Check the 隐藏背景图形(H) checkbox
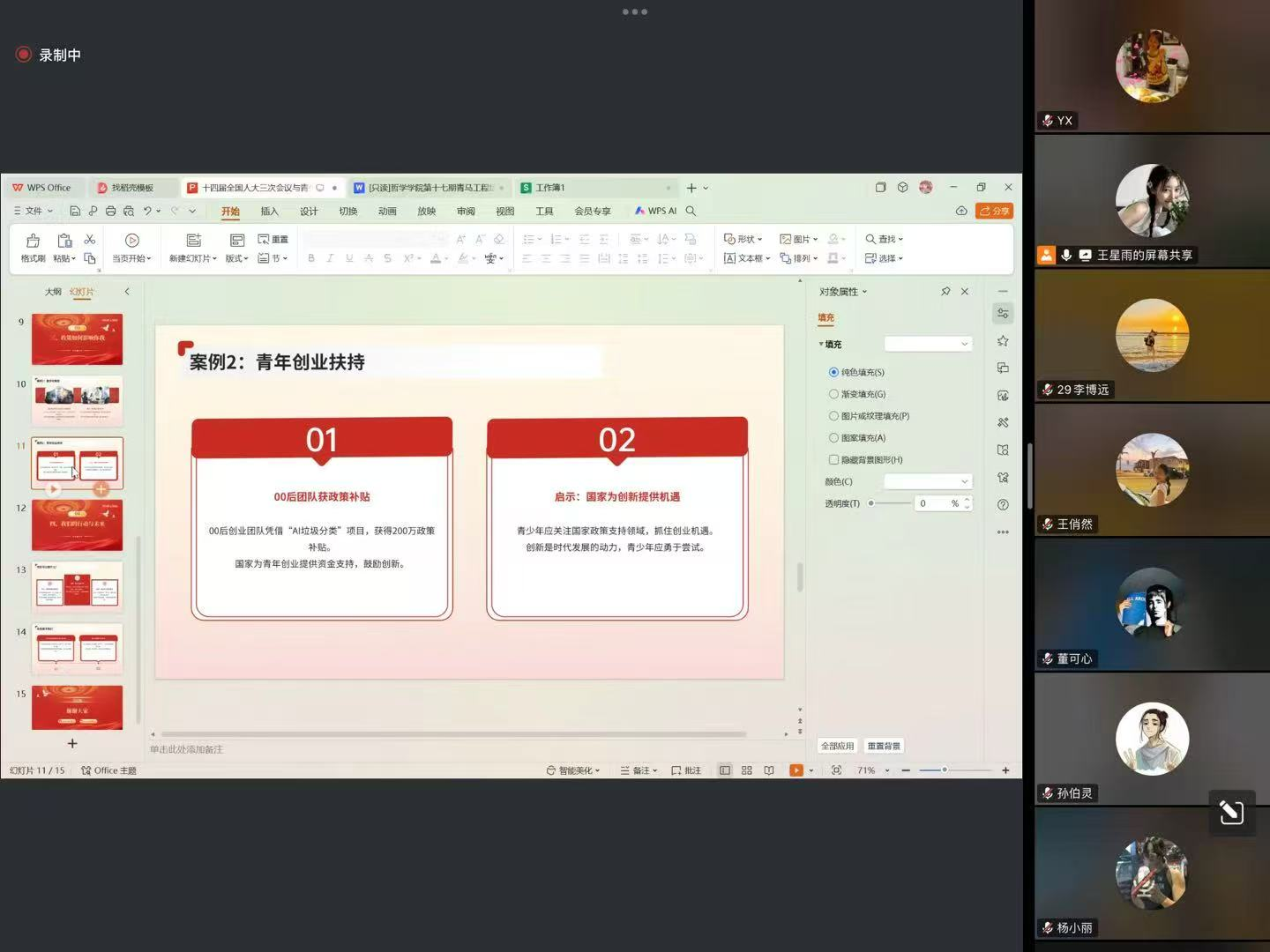Screen dimensions: 1270x952 tap(833, 460)
